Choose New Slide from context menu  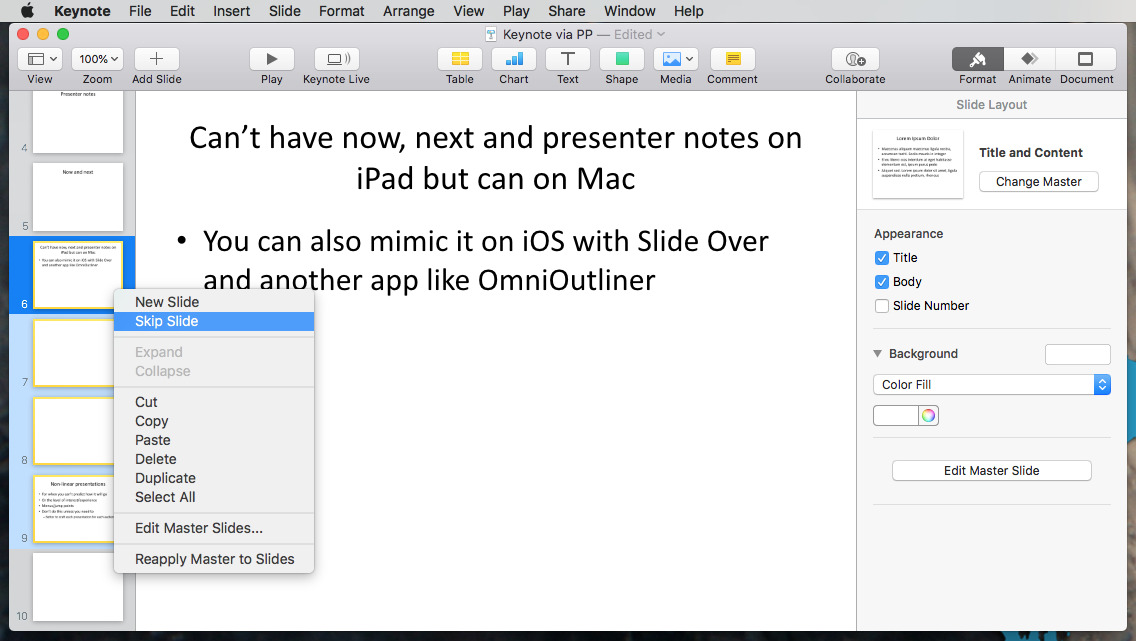tap(214, 302)
